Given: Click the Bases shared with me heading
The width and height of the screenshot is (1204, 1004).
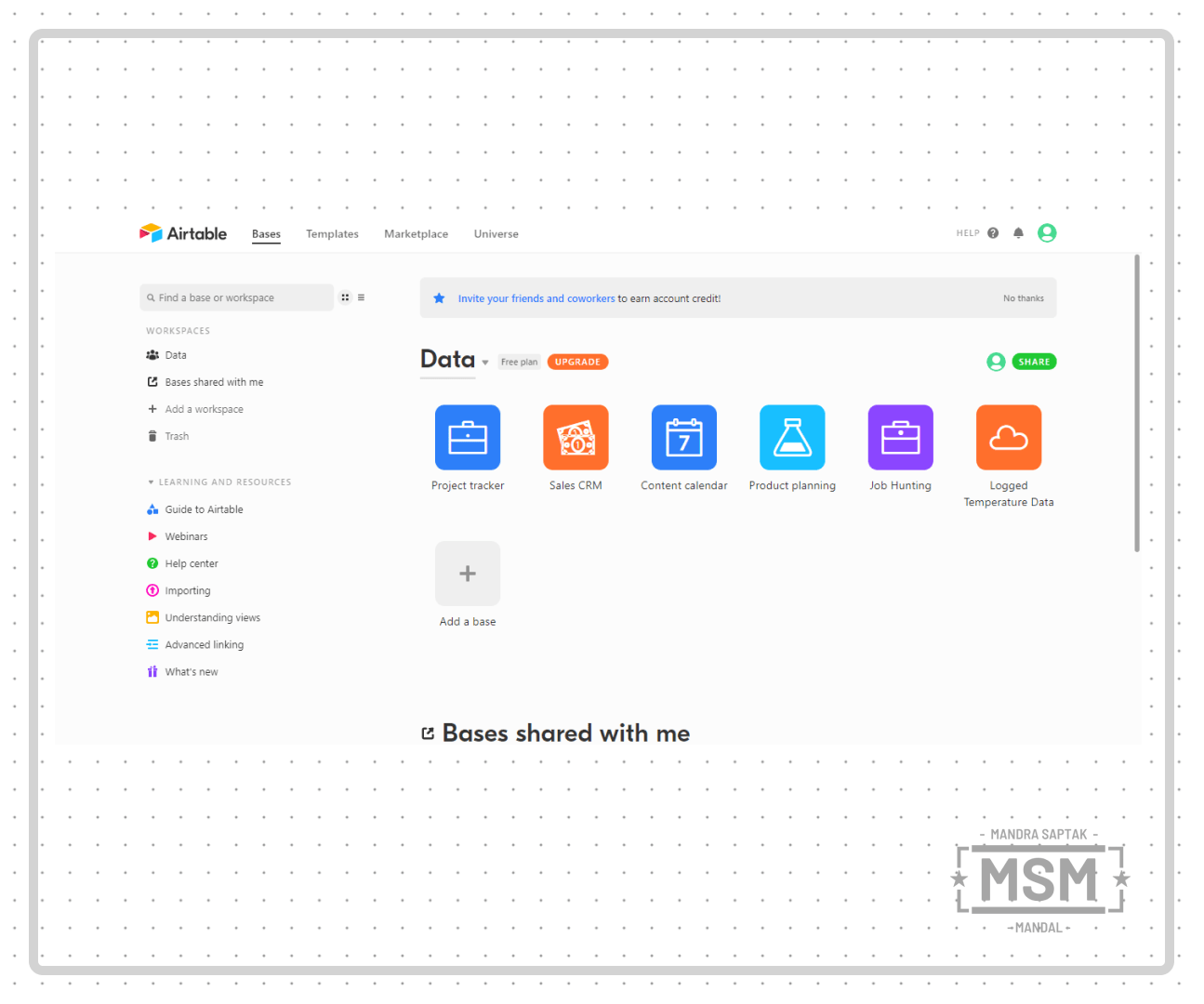Looking at the screenshot, I should (565, 733).
